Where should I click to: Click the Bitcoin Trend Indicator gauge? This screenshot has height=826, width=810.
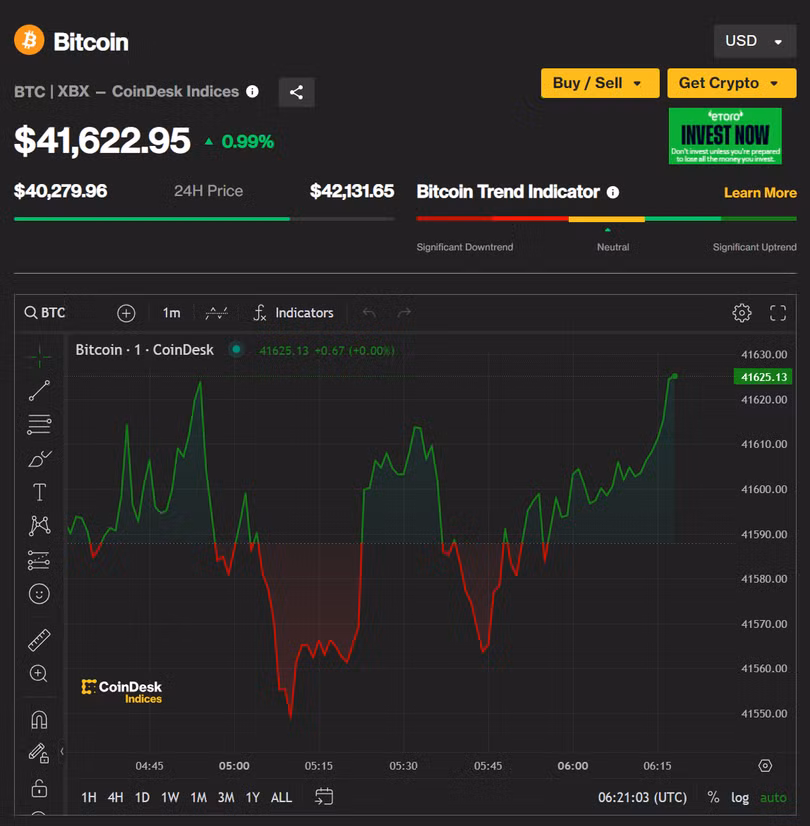(606, 219)
